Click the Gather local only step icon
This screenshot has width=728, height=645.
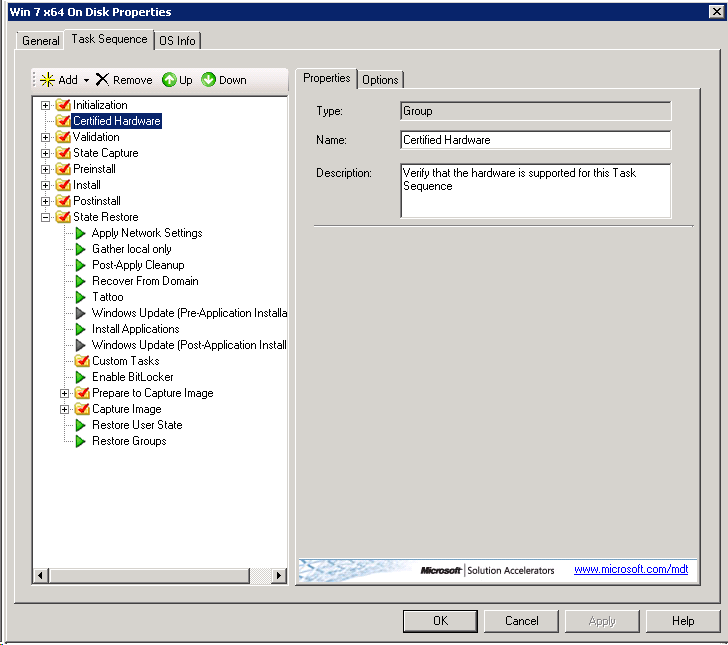tap(80, 249)
